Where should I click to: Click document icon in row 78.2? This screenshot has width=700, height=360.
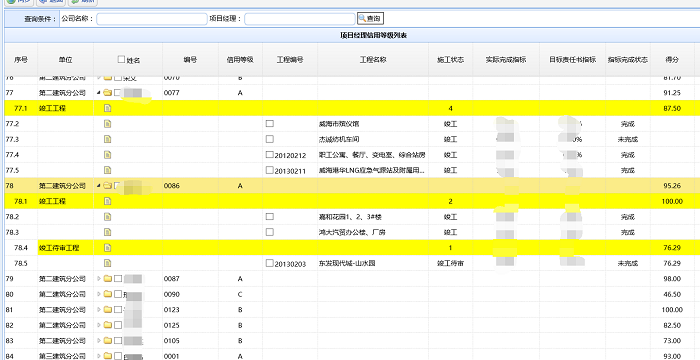click(107, 217)
